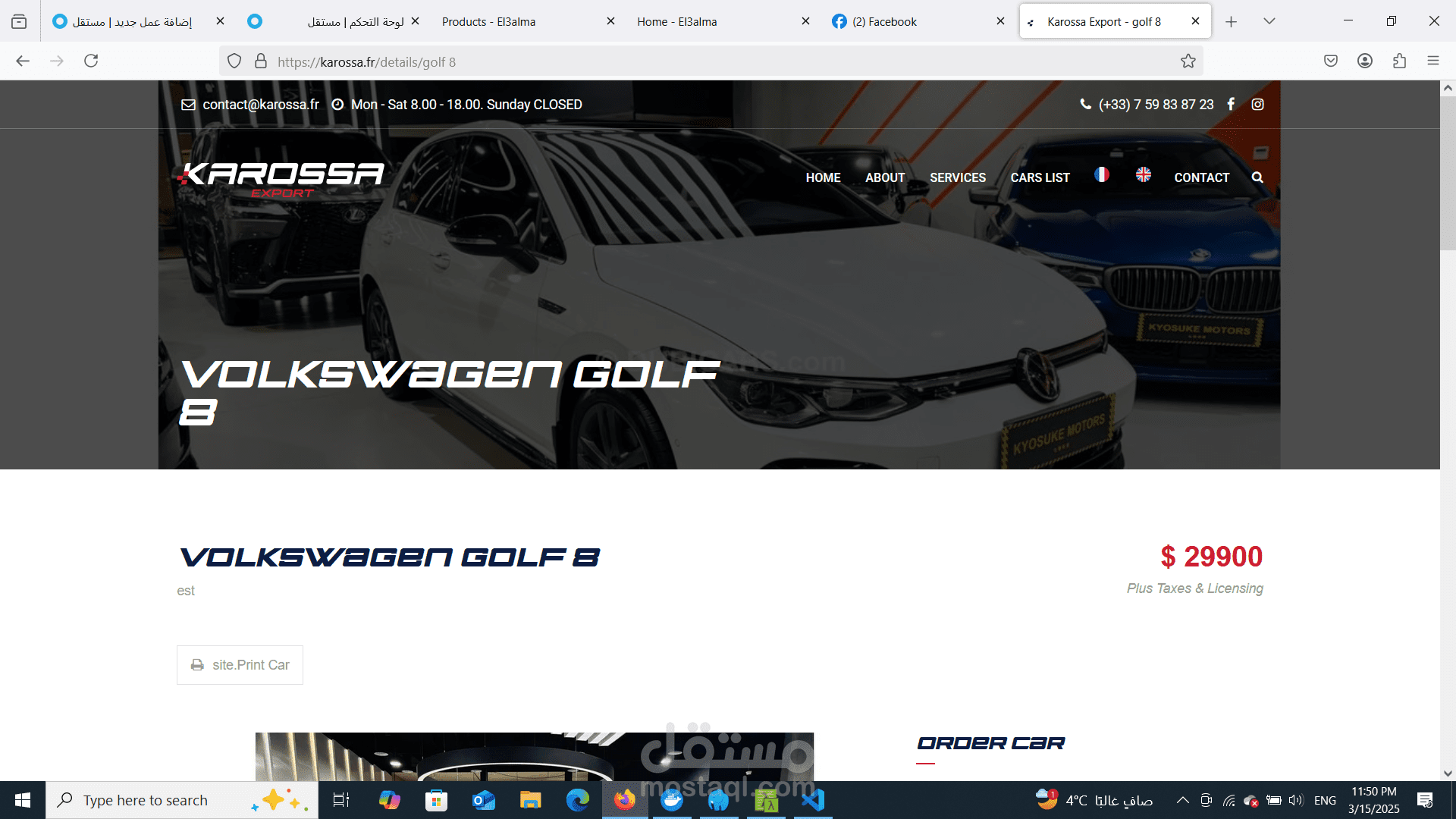Image resolution: width=1456 pixels, height=819 pixels.
Task: Click the Save to Pocket icon
Action: [1330, 61]
